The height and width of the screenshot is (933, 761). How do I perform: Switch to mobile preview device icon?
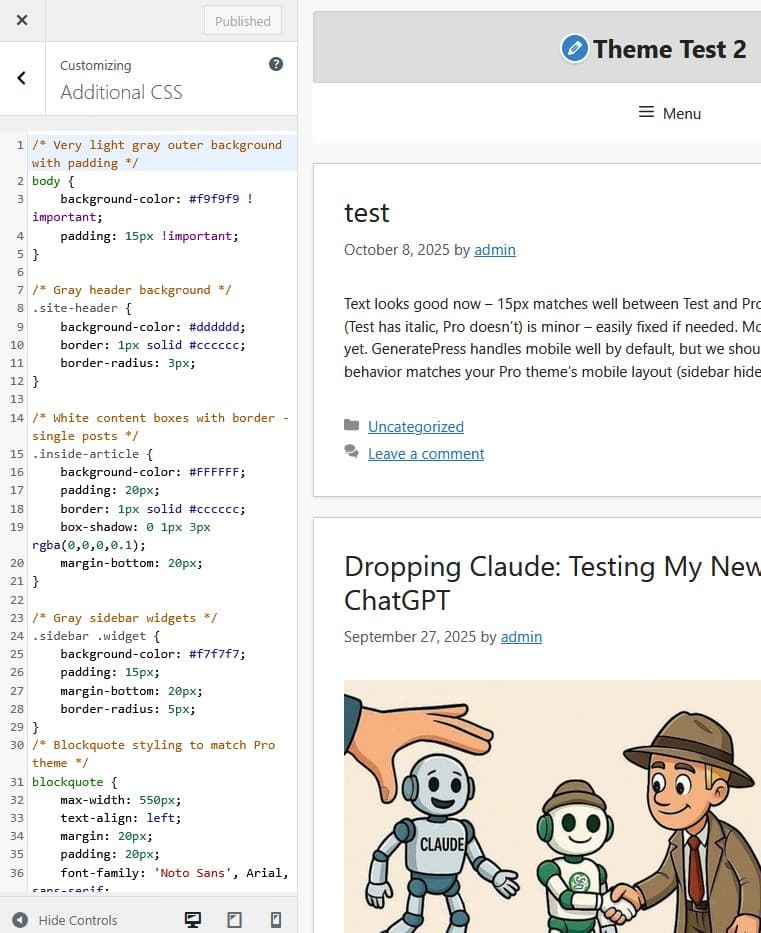click(x=276, y=919)
